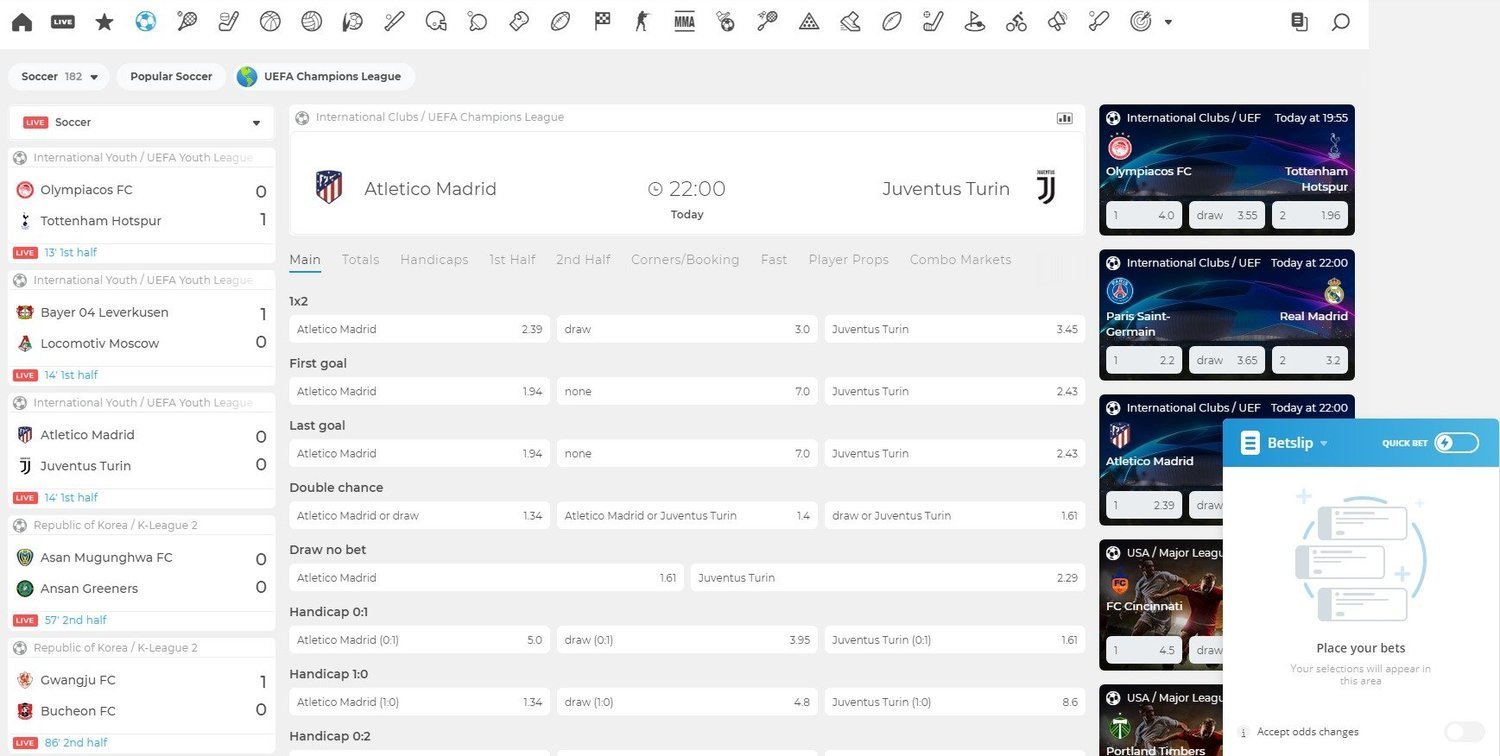Screen dimensions: 1500x756
Task: Bet Atletico Madrid or draw 1.34
Action: coord(419,516)
